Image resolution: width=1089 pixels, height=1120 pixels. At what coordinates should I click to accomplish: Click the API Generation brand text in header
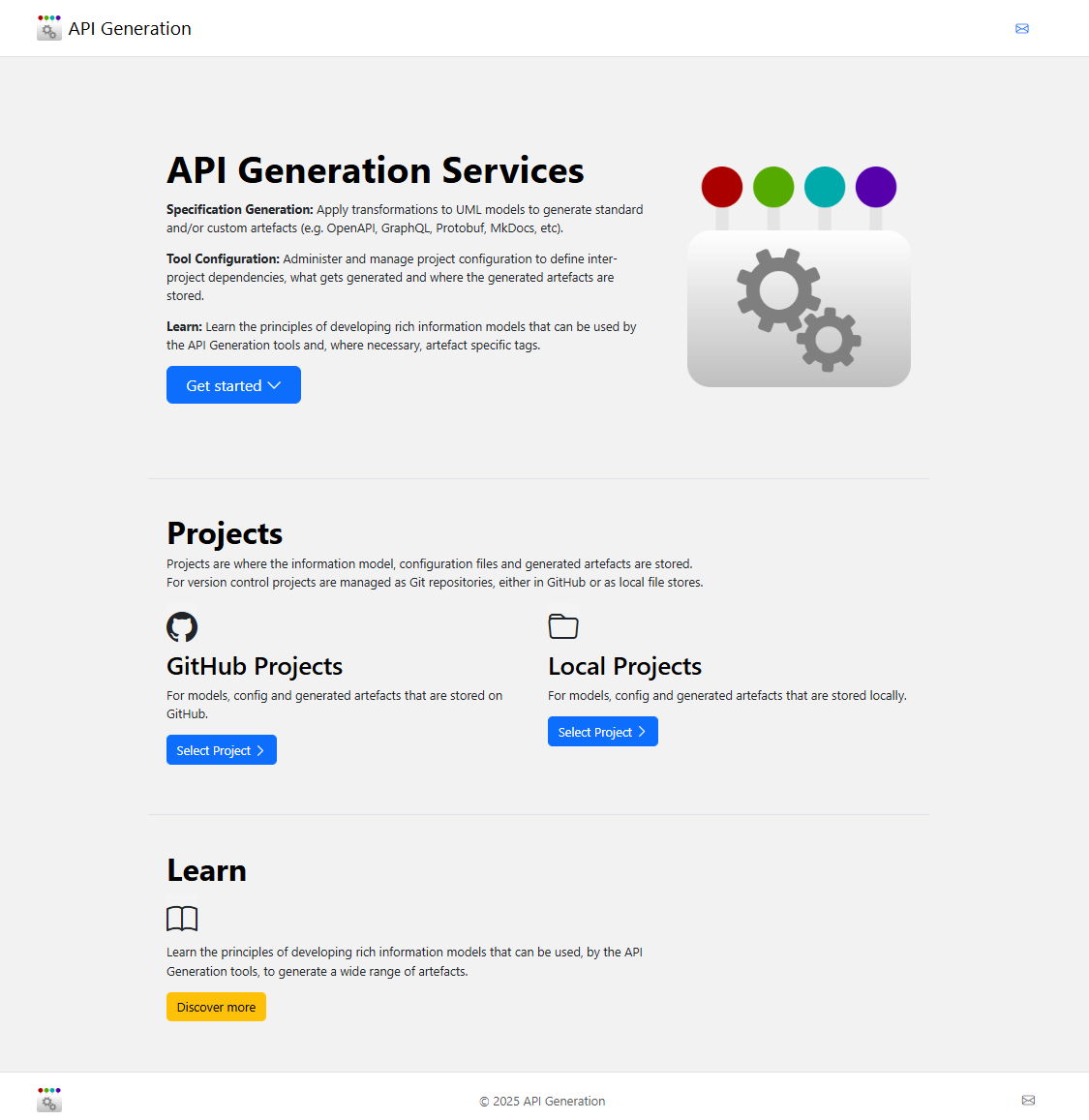(129, 28)
